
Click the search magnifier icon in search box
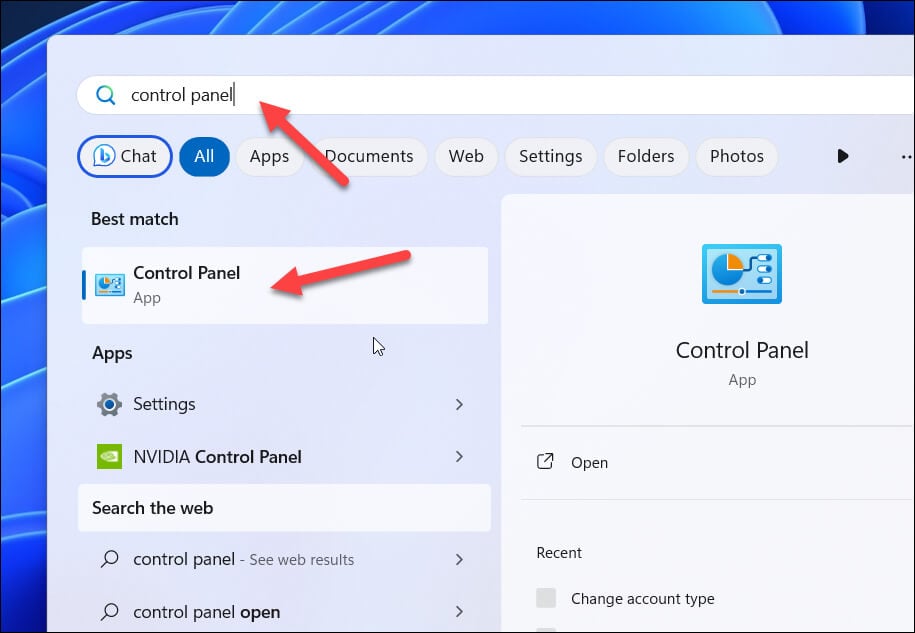(106, 95)
